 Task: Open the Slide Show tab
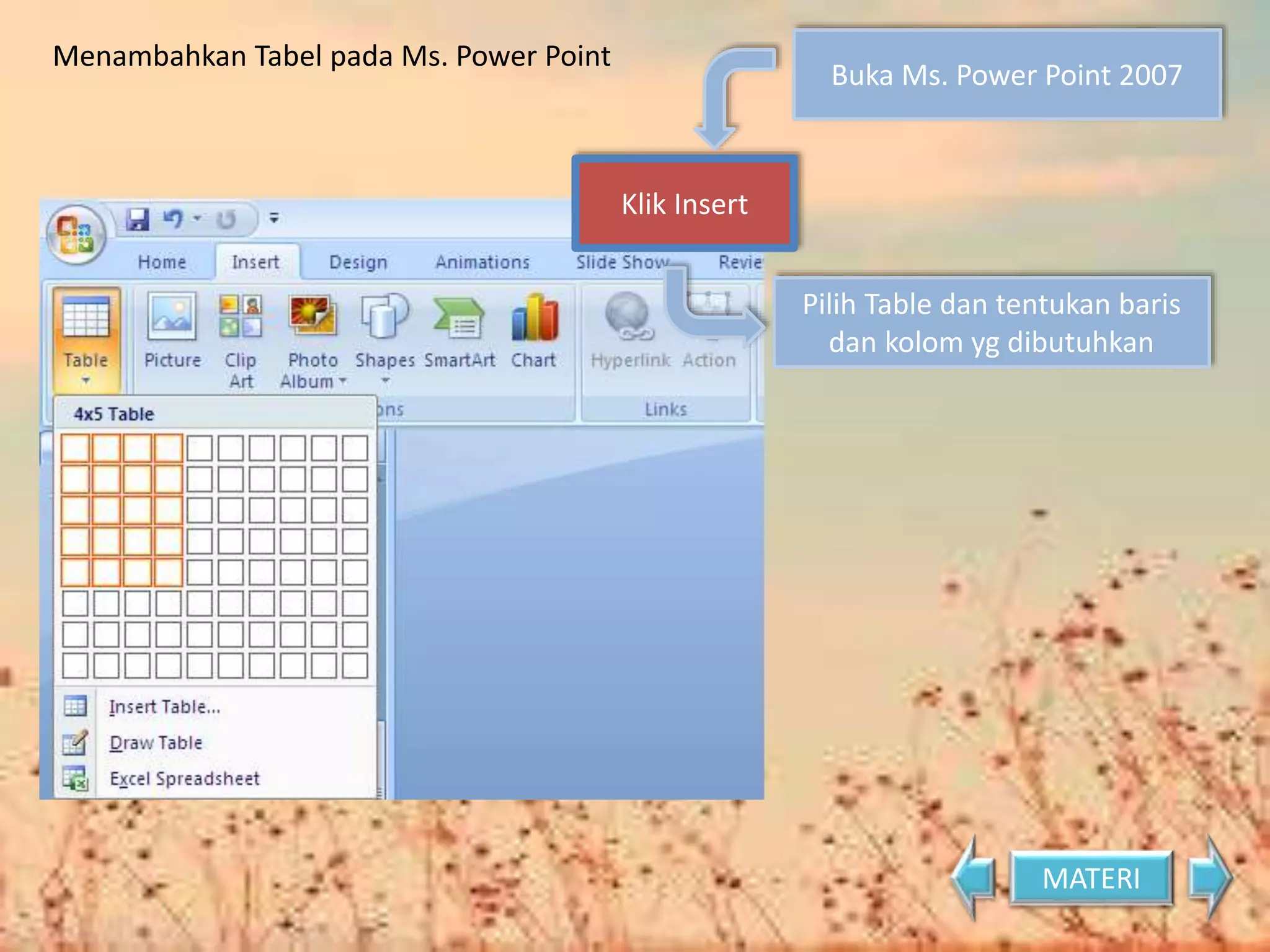pos(623,262)
